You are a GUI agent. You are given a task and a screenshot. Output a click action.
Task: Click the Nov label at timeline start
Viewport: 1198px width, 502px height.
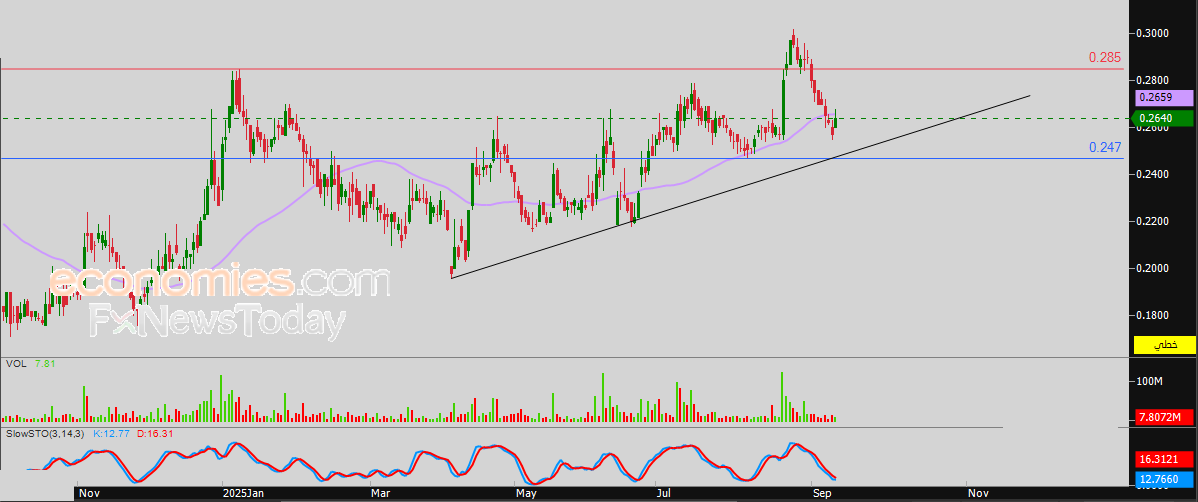[90, 494]
